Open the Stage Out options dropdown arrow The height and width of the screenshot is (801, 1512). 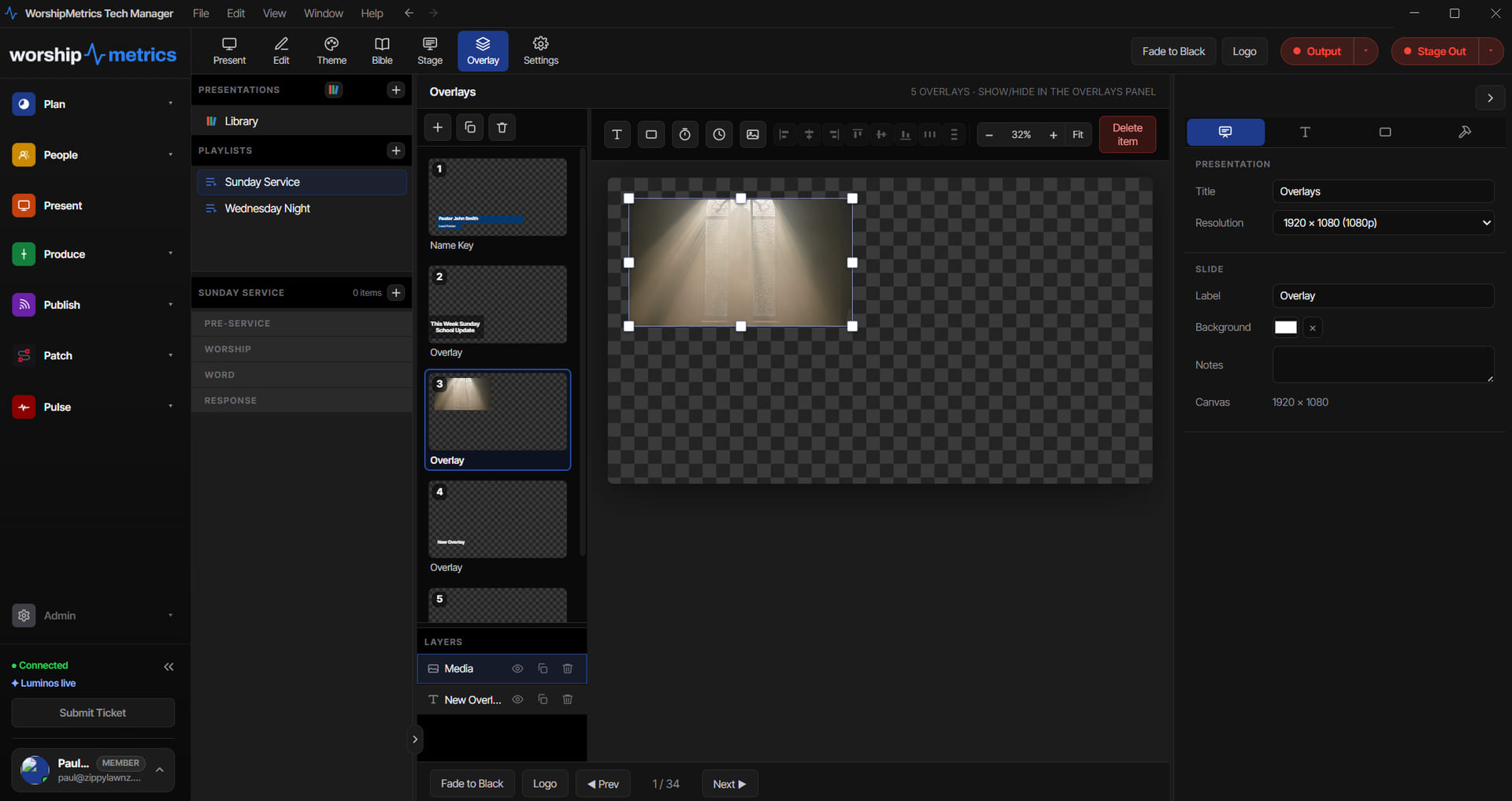[1491, 51]
